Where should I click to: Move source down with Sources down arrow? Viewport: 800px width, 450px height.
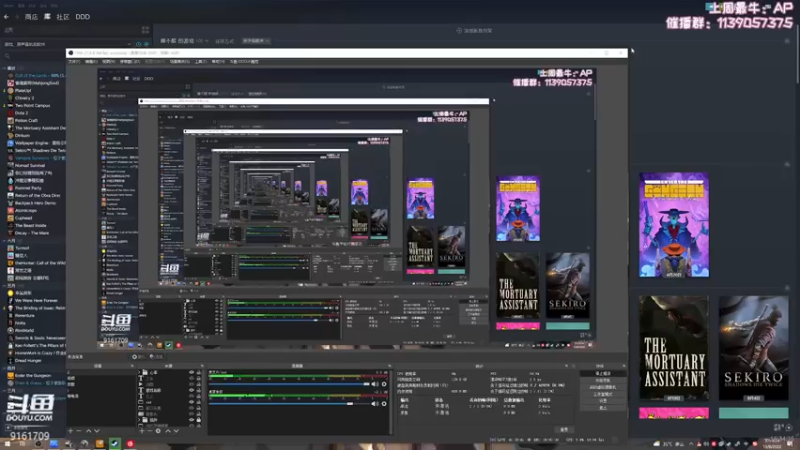tap(176, 431)
